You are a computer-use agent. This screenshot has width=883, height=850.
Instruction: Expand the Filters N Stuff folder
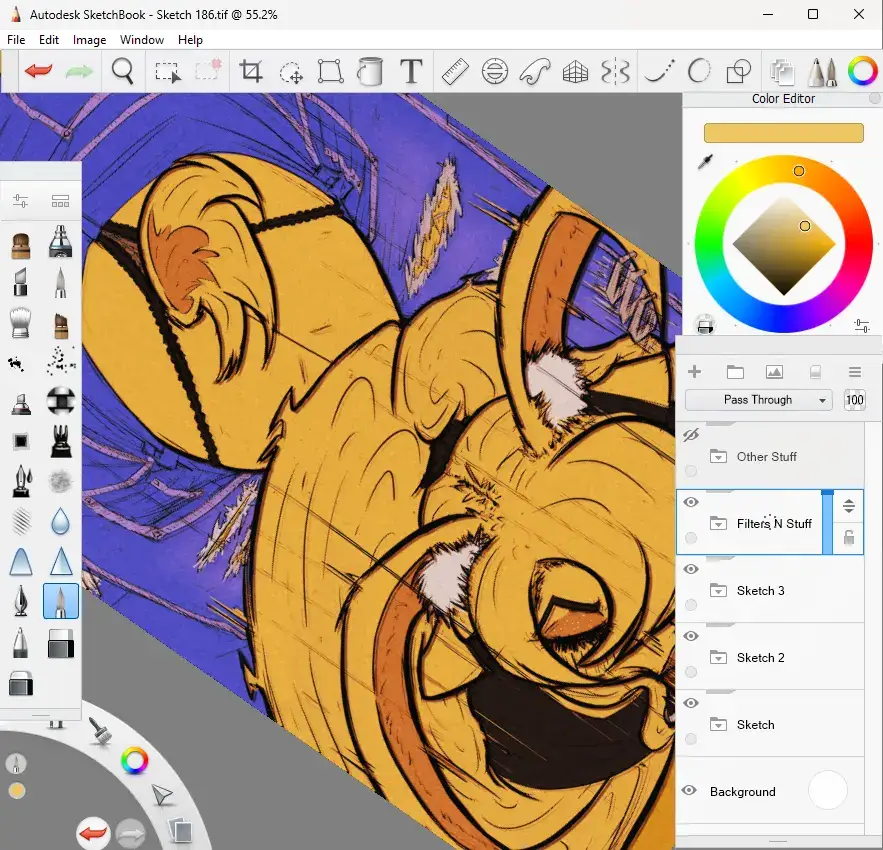click(718, 523)
